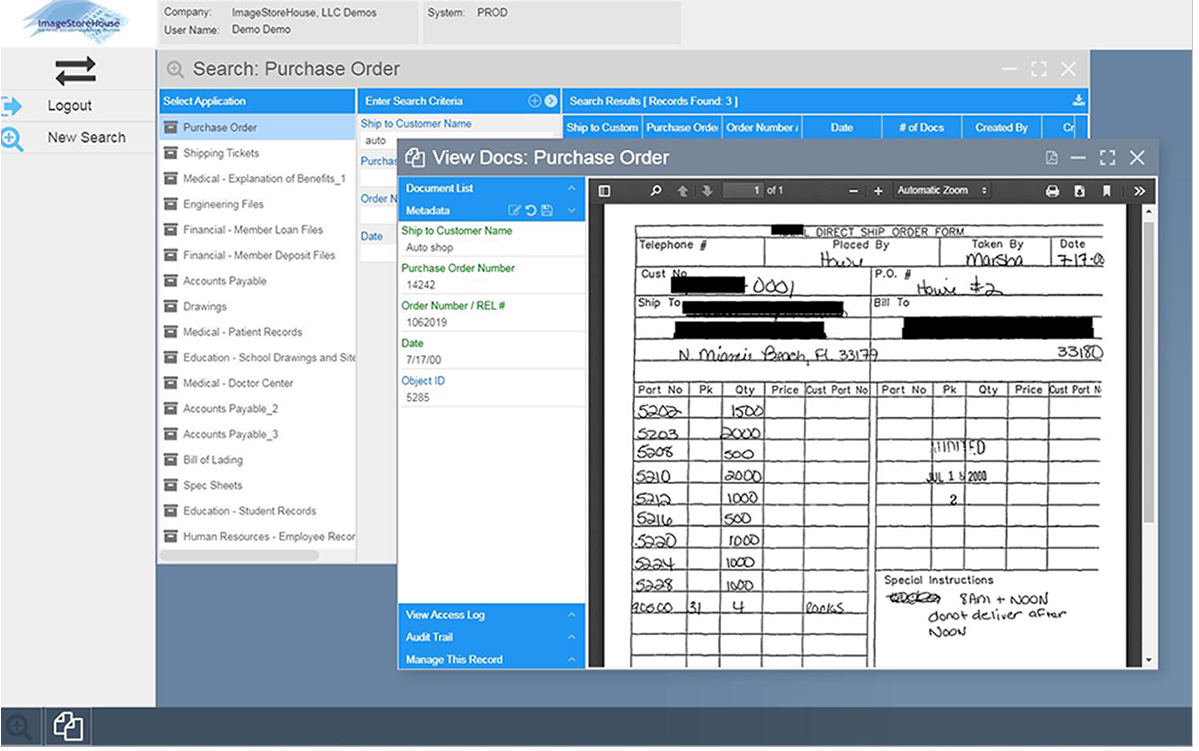Select the Engineering Files application

tap(258, 204)
